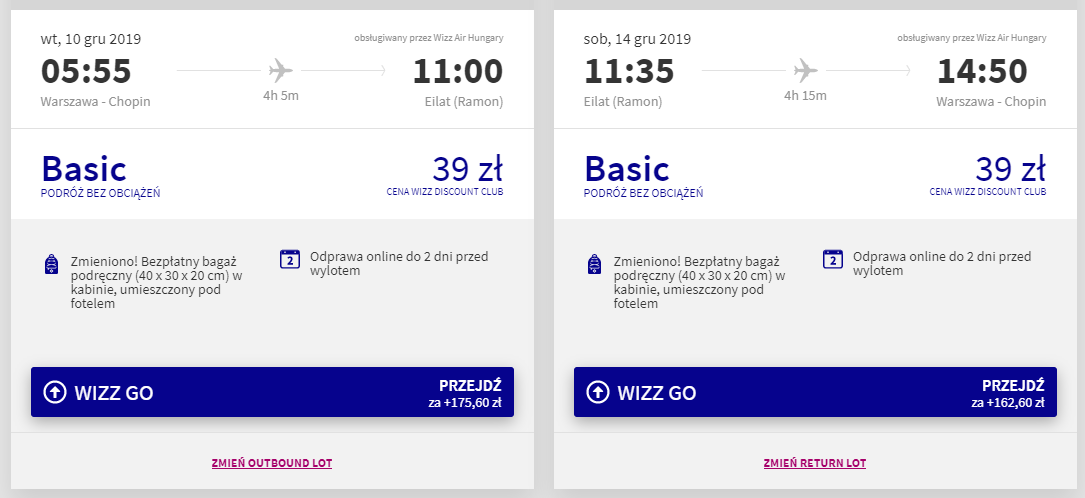Viewport: 1085px width, 498px height.
Task: Open the ZMIEŃ OUTBOUND LOT link
Action: pyautogui.click(x=272, y=463)
